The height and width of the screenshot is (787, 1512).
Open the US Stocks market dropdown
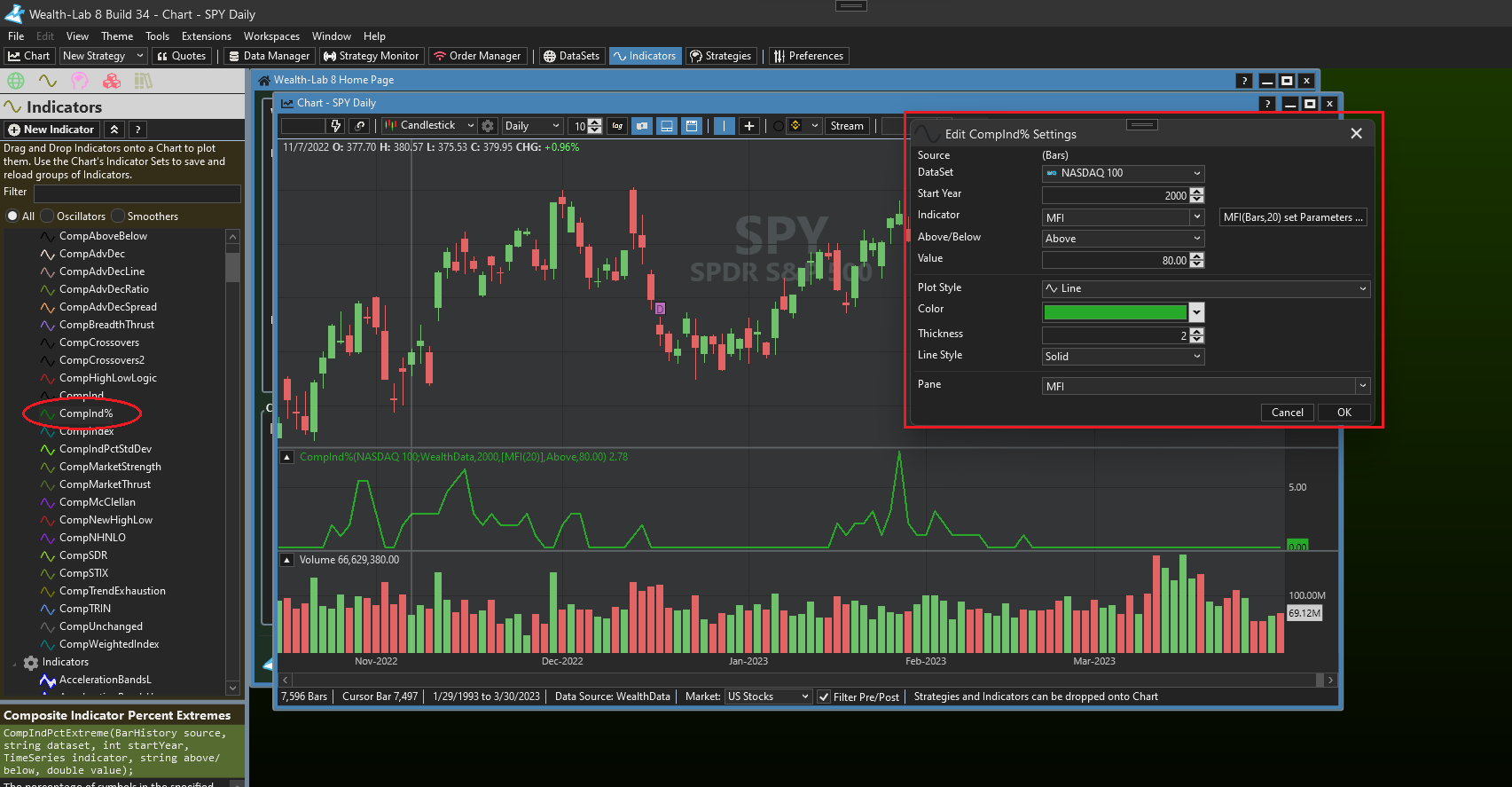click(768, 696)
